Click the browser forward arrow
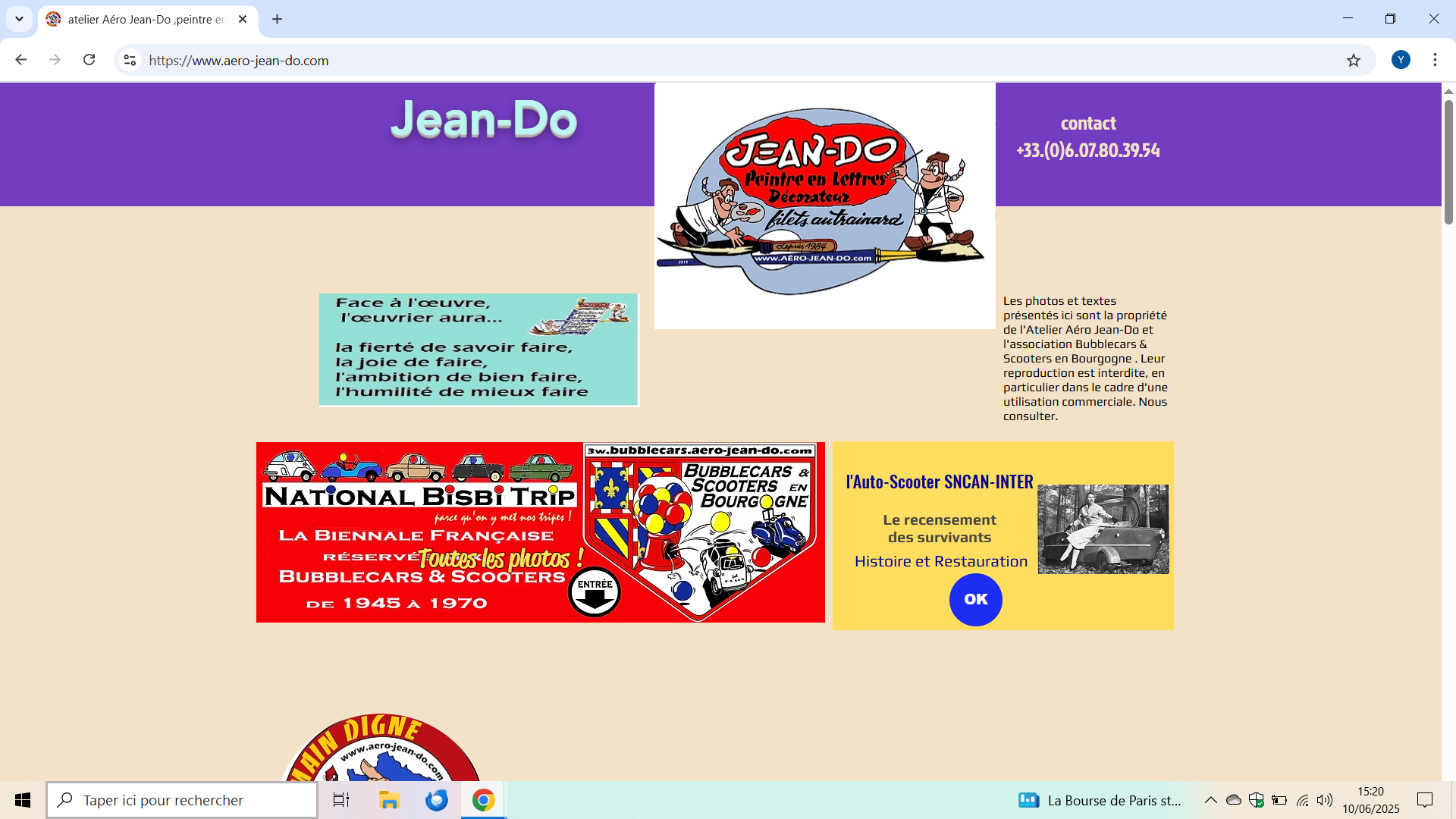Screen dimensions: 1456x819 point(55,60)
